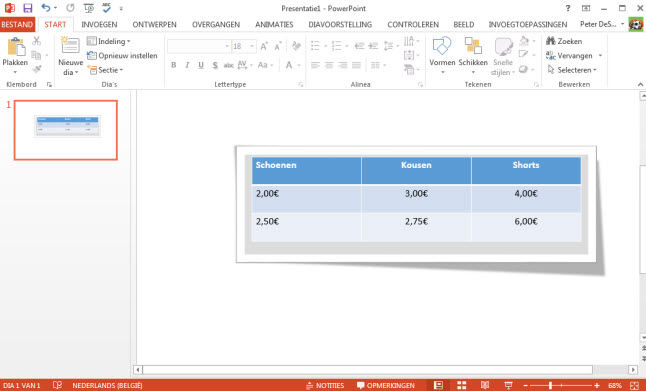Open the BESTAND file tab
Screen dimensions: 646x391
point(17,24)
